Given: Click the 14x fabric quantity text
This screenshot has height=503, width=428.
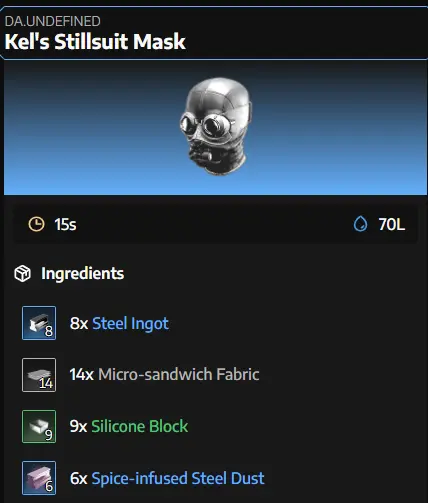Looking at the screenshot, I should (x=82, y=374).
